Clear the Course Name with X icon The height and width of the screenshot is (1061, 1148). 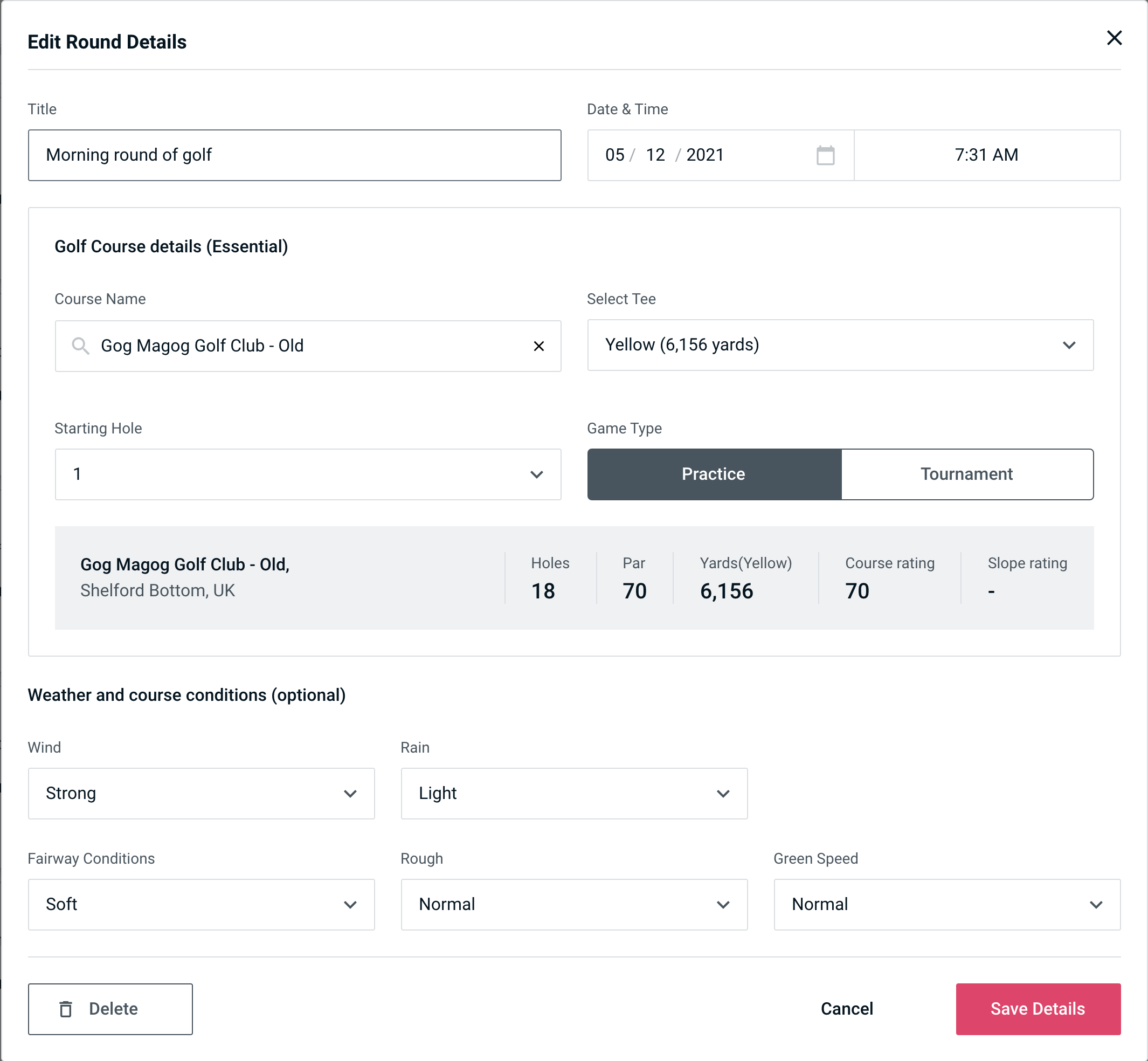(539, 345)
